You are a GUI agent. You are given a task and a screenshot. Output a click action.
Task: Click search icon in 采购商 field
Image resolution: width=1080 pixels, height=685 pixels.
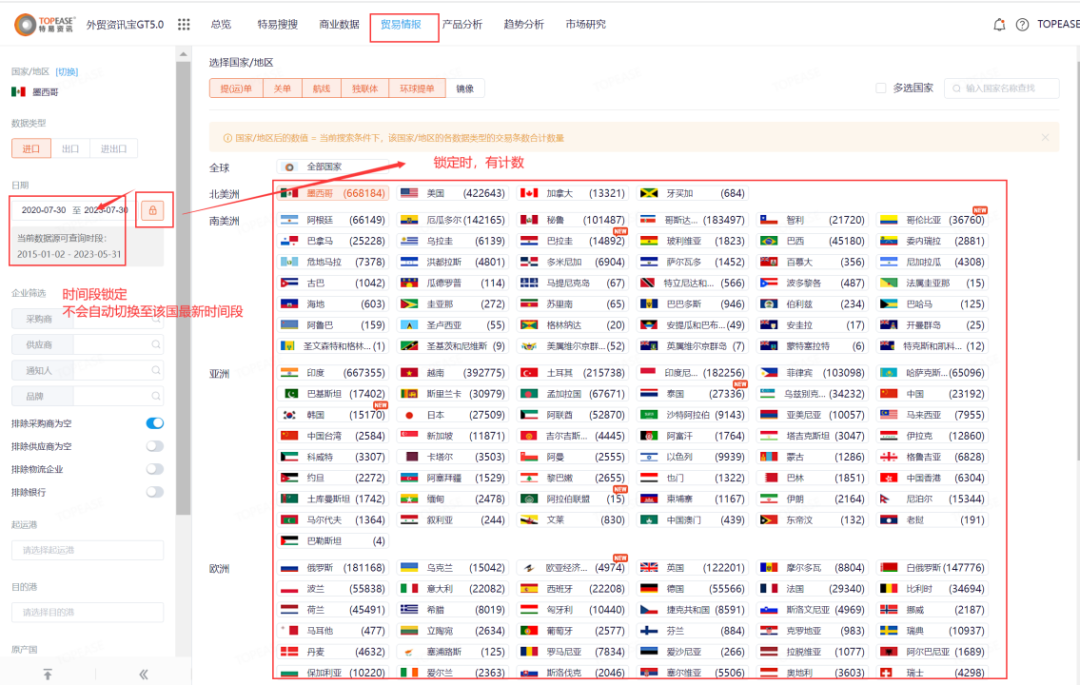(x=156, y=319)
